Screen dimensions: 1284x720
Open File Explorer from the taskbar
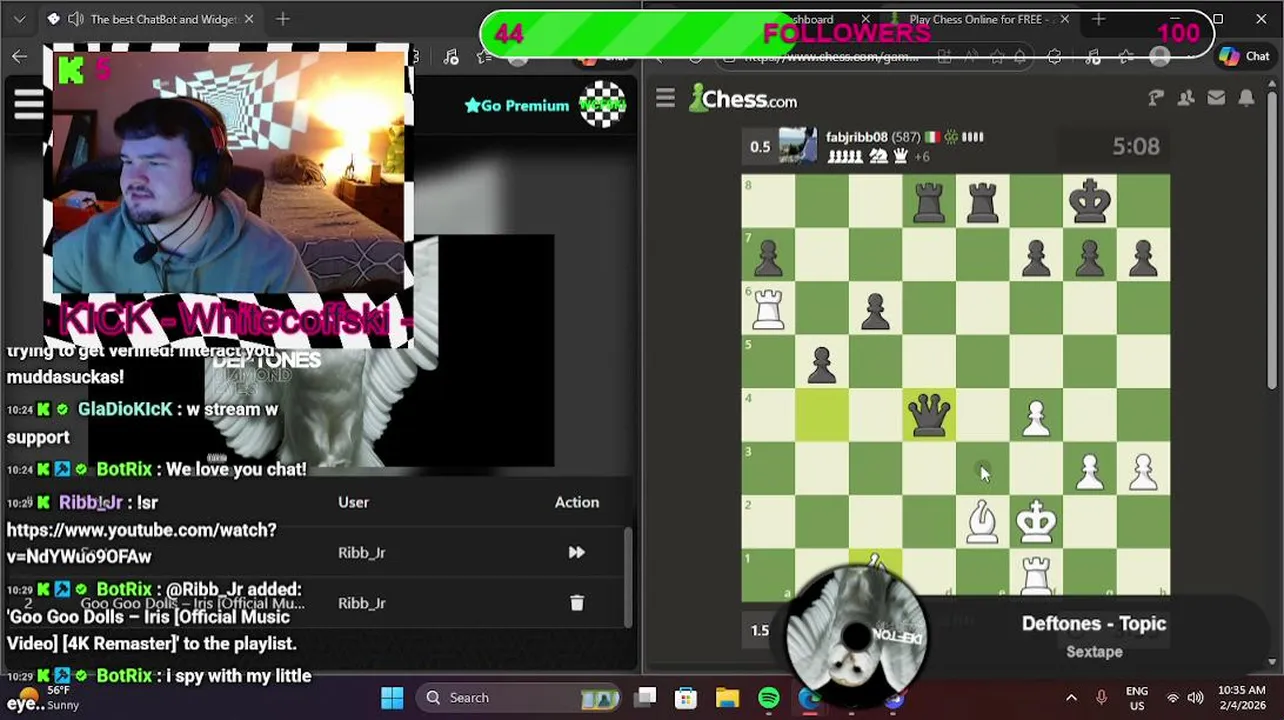727,698
